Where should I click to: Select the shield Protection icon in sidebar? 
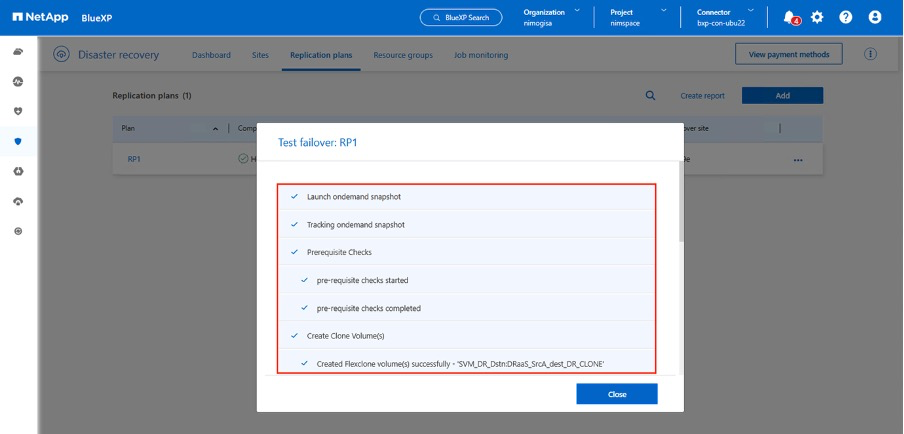point(18,141)
